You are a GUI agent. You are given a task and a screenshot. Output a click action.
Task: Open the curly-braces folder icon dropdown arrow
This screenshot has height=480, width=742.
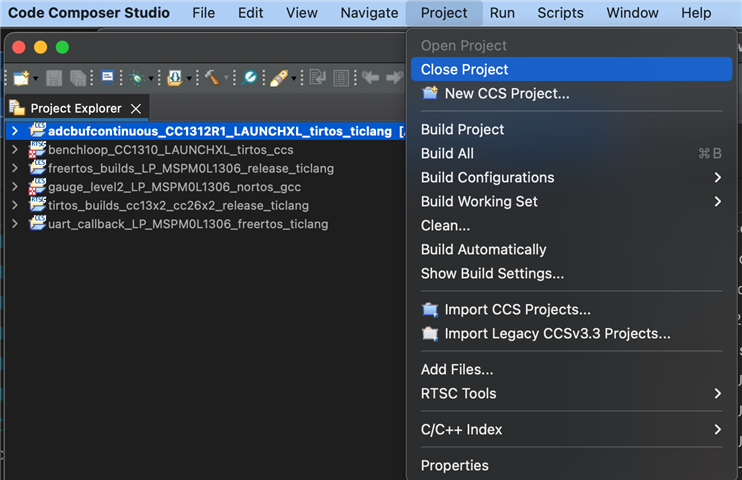pyautogui.click(x=189, y=78)
